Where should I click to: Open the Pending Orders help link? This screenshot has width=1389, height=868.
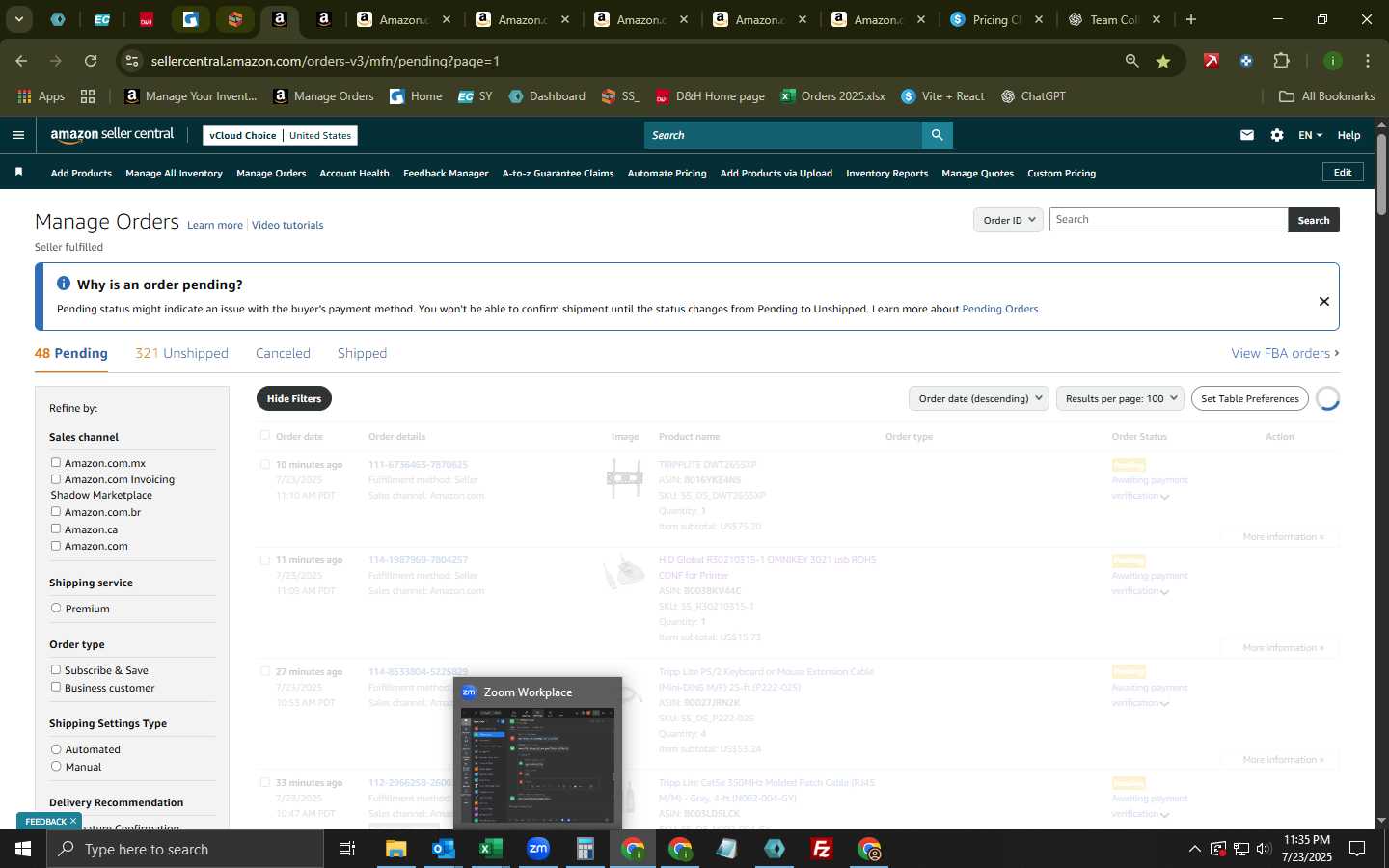(999, 309)
